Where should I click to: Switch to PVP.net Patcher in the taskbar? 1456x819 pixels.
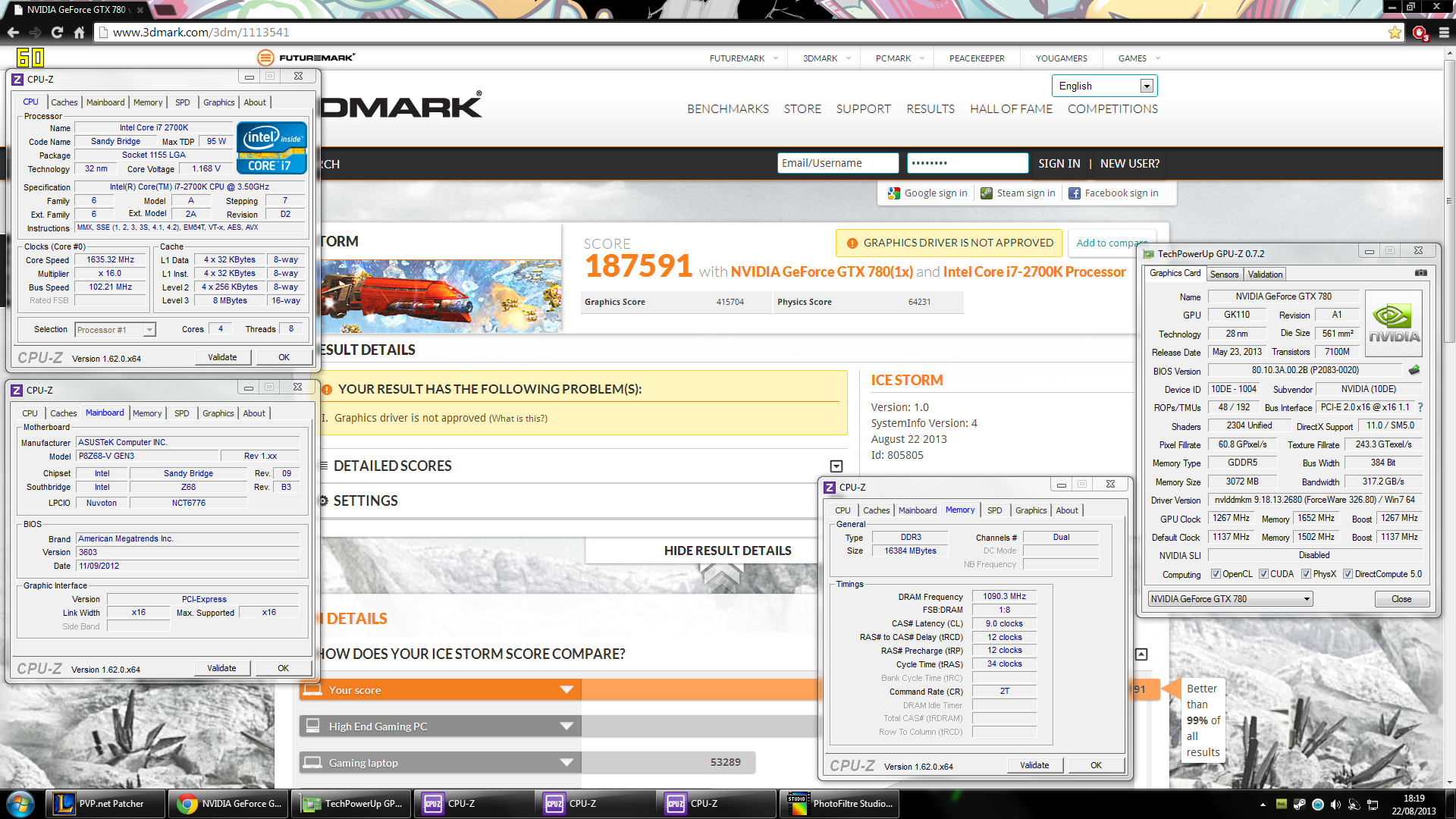click(105, 804)
